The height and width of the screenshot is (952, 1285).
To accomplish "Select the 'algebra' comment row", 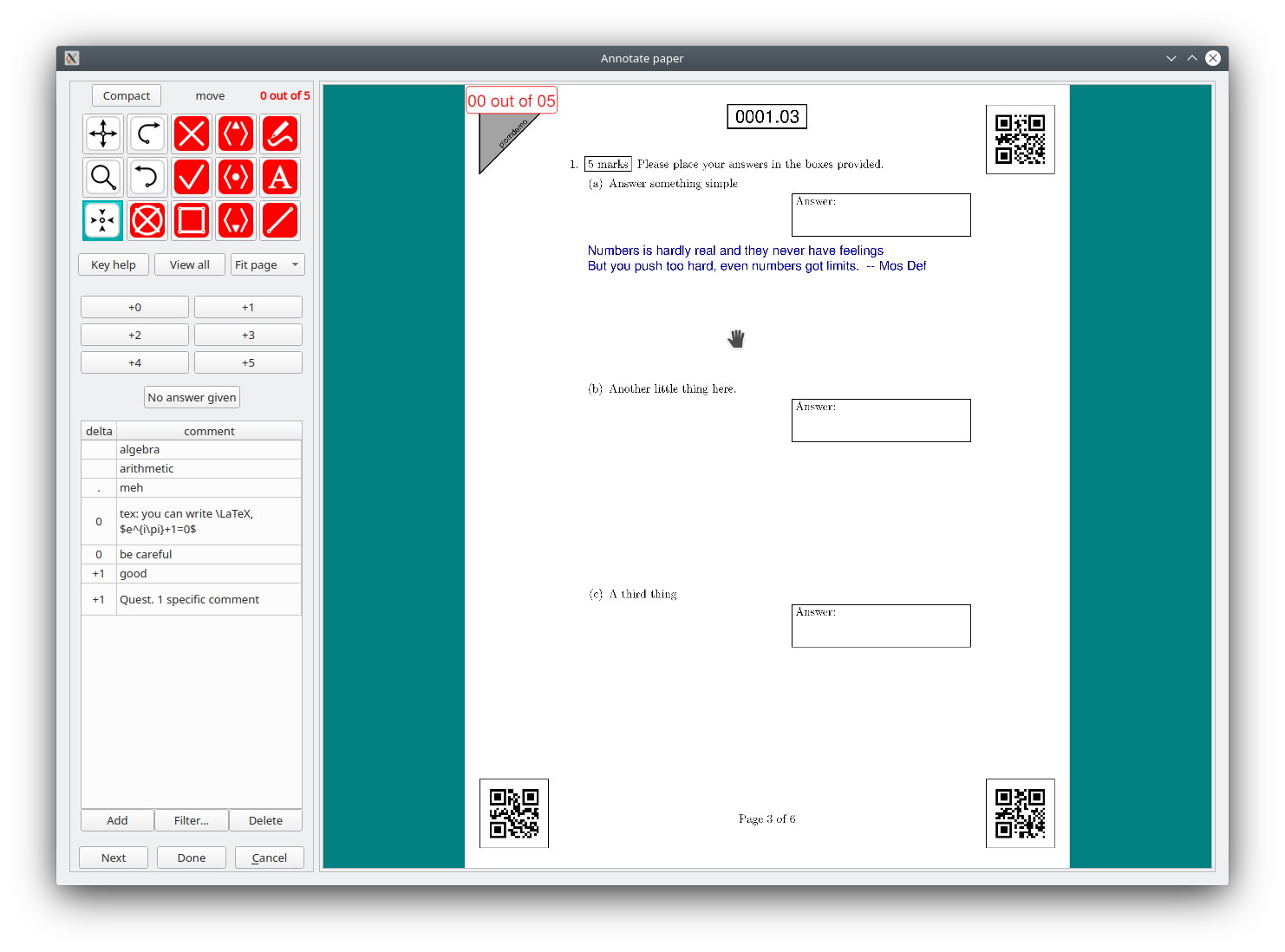I will coord(192,449).
